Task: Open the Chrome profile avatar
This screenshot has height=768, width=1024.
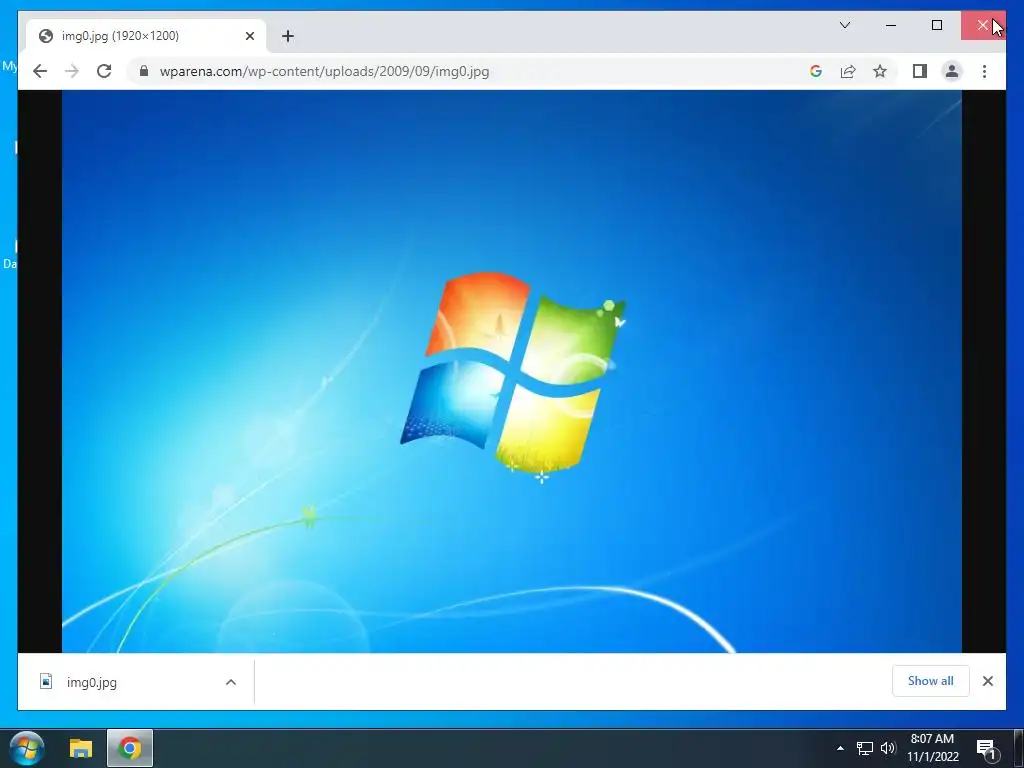Action: tap(952, 71)
